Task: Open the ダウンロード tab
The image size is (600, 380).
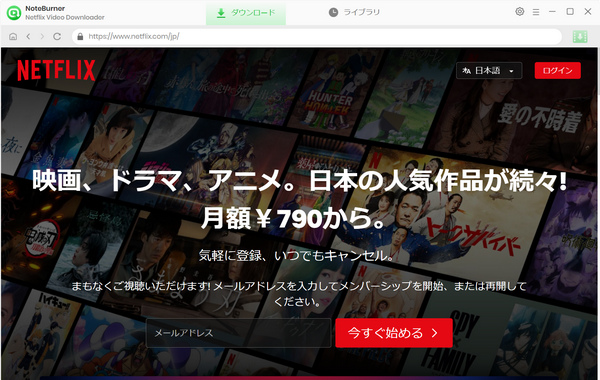Action: (246, 13)
